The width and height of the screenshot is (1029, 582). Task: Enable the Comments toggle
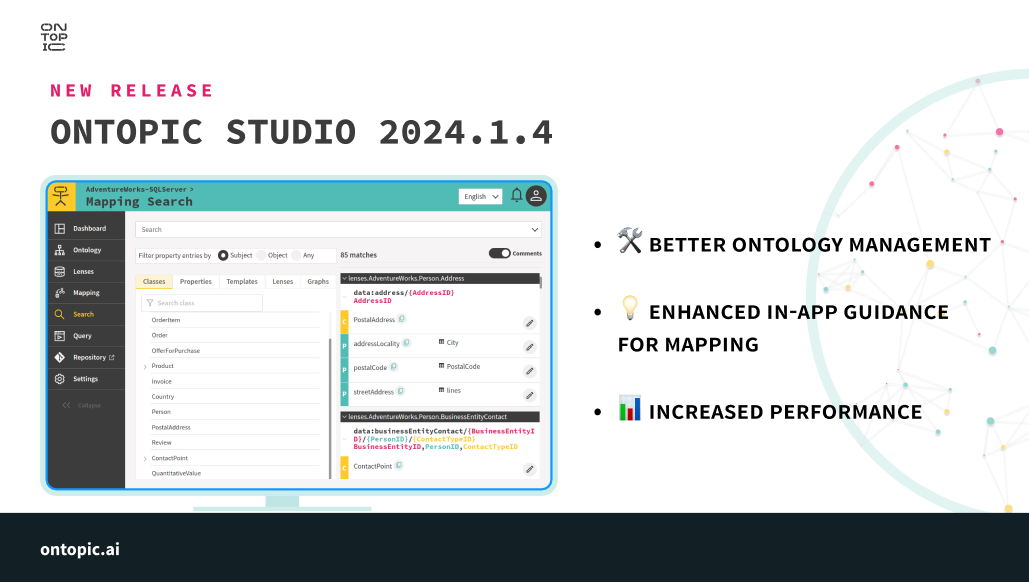point(500,253)
